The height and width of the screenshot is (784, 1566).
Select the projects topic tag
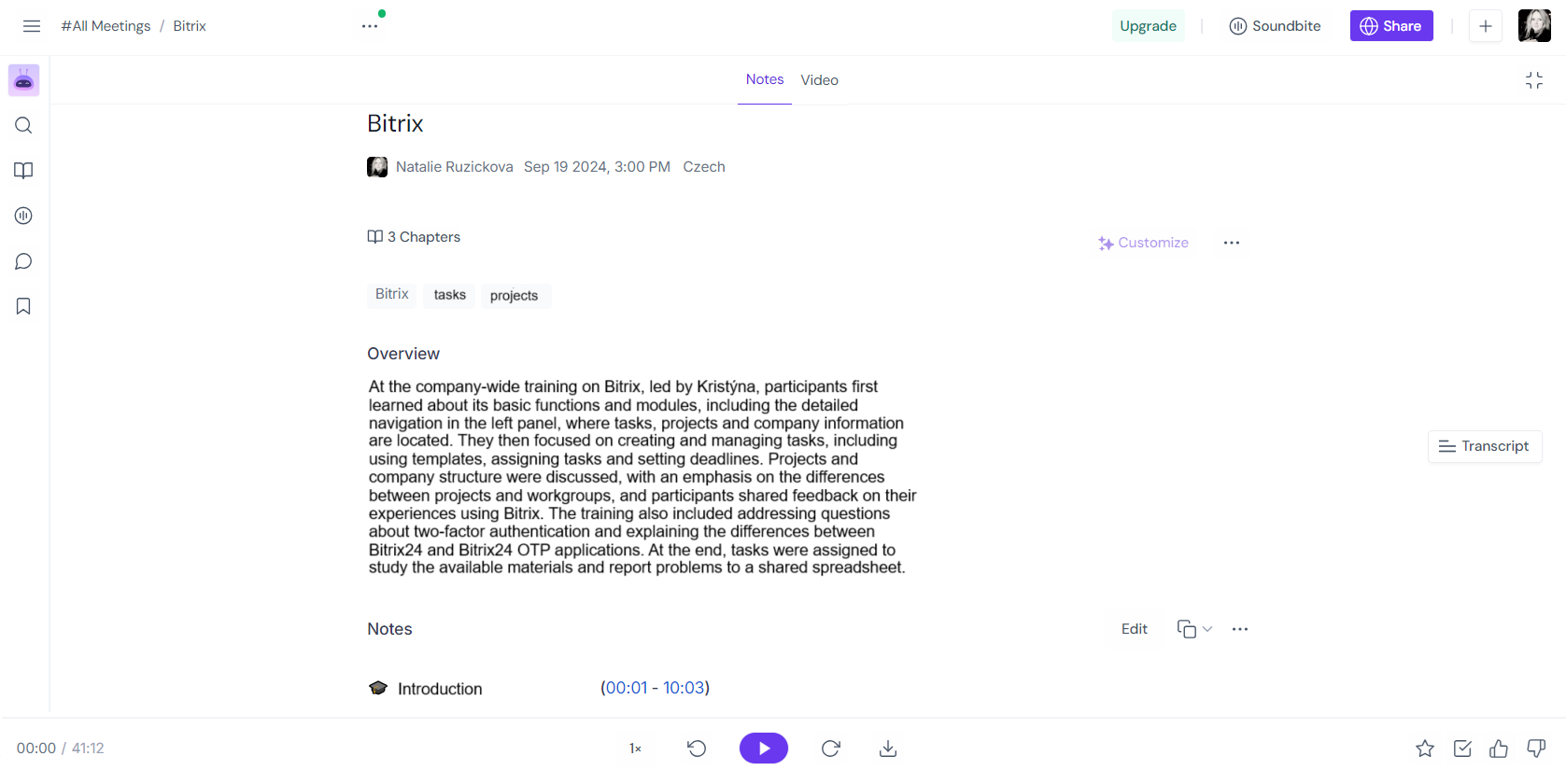pos(515,296)
